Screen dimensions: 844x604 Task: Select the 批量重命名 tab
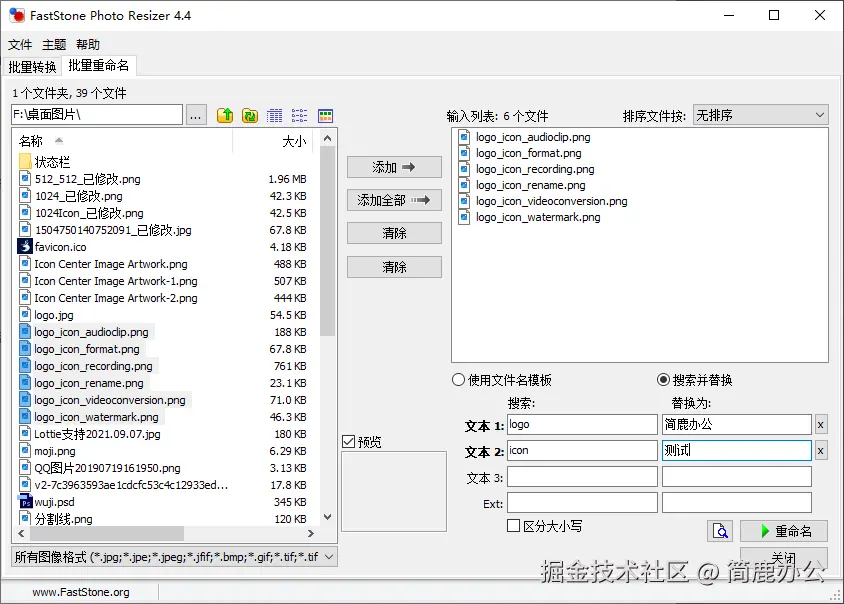point(99,65)
